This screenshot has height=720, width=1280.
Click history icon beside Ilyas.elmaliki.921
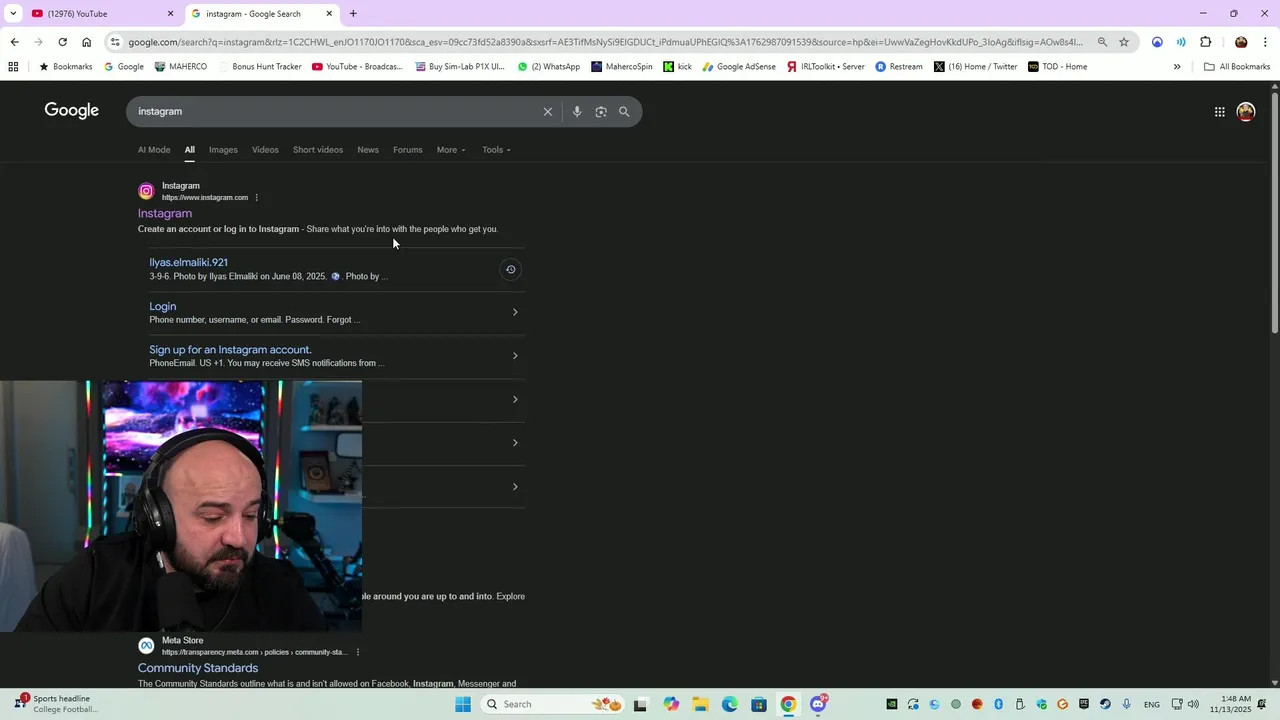point(510,269)
